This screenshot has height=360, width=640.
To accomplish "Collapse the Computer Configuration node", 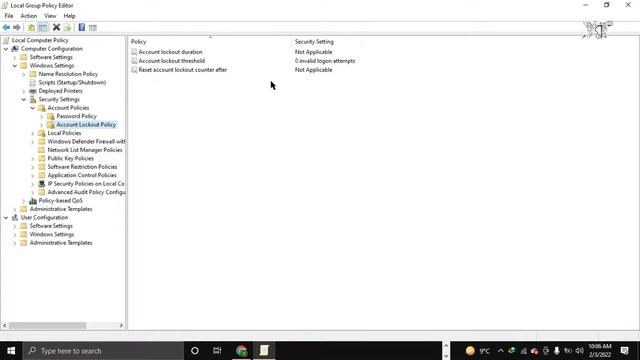I will coord(6,49).
